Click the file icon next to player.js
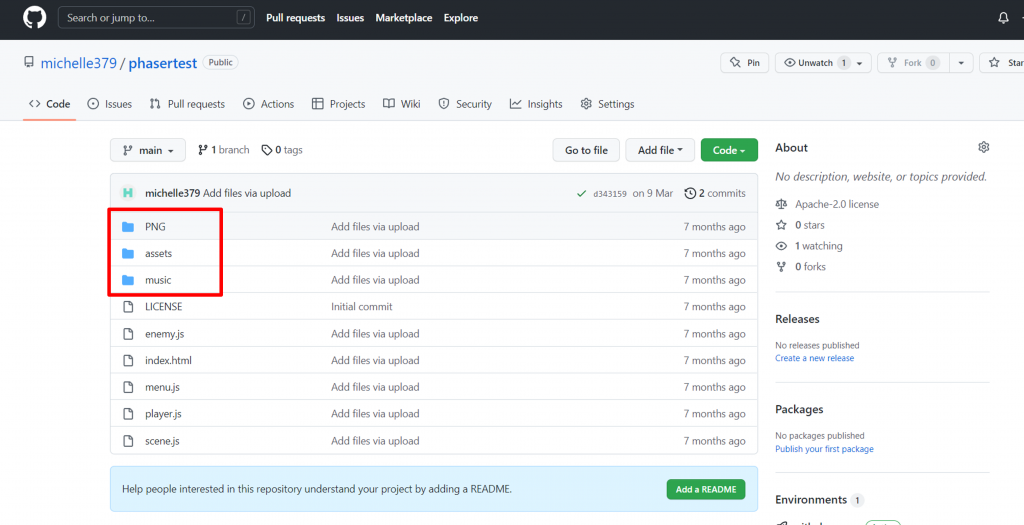 (x=128, y=414)
